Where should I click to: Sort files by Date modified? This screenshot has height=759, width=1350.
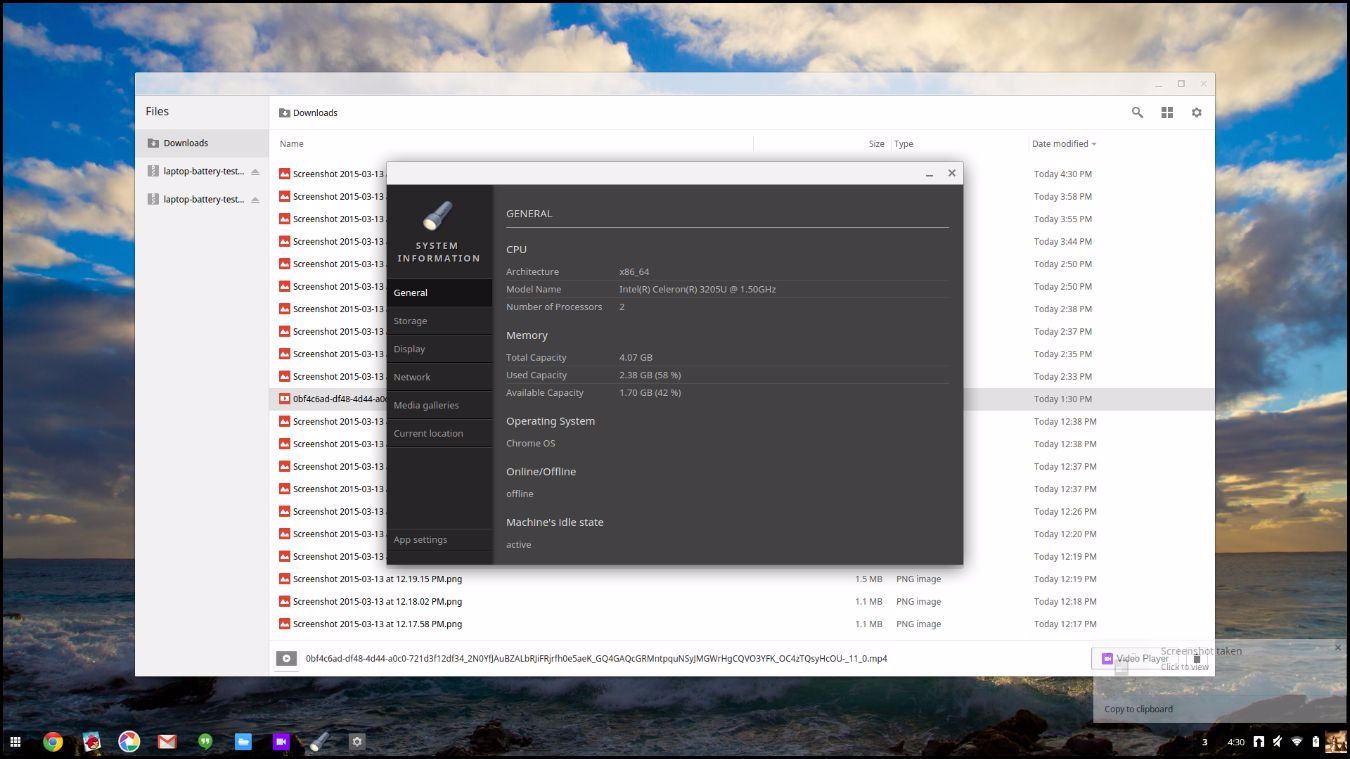tap(1064, 144)
